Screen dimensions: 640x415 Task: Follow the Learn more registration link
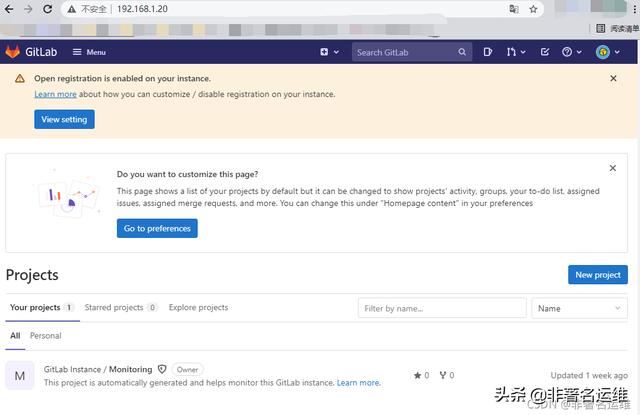[x=56, y=94]
